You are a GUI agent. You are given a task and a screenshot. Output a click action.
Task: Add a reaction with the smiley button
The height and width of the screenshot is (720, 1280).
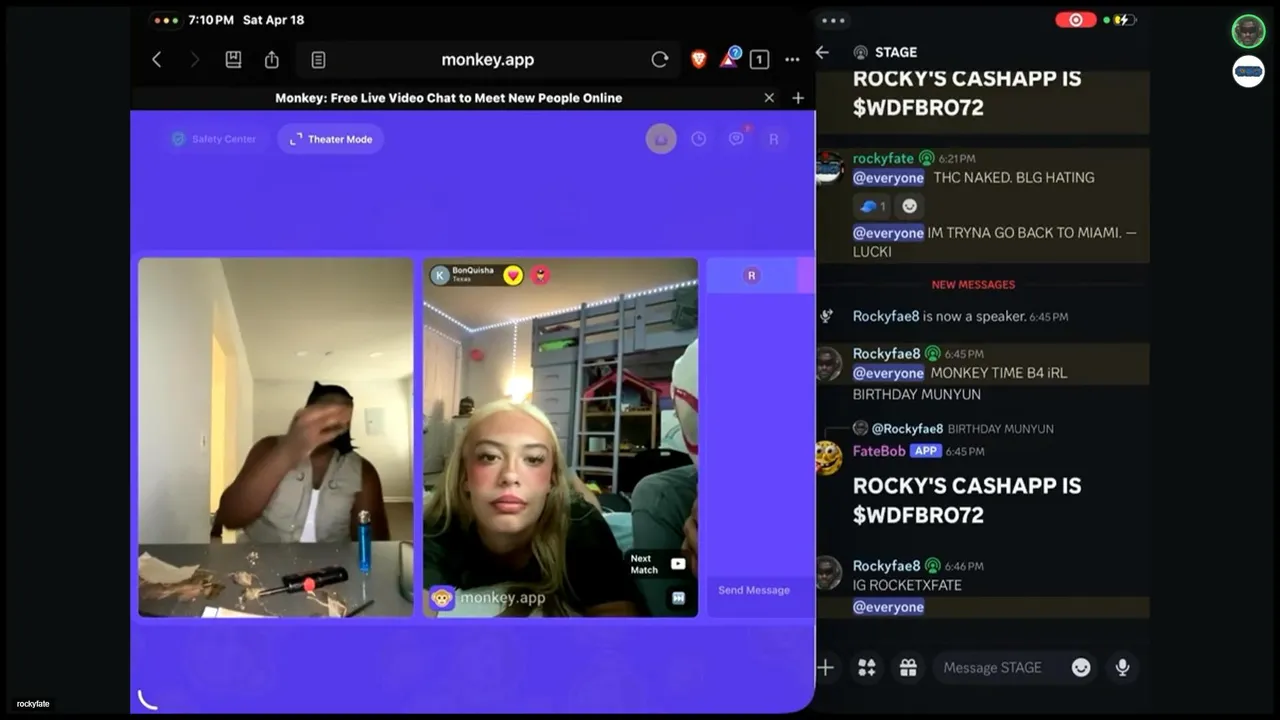[x=909, y=206]
